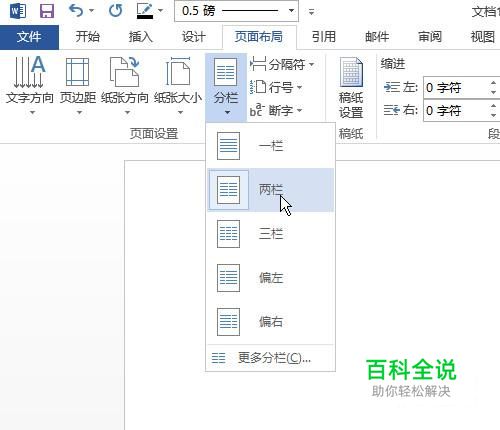Open the undo history dropdown arrow
This screenshot has height=430, width=500.
[91, 11]
